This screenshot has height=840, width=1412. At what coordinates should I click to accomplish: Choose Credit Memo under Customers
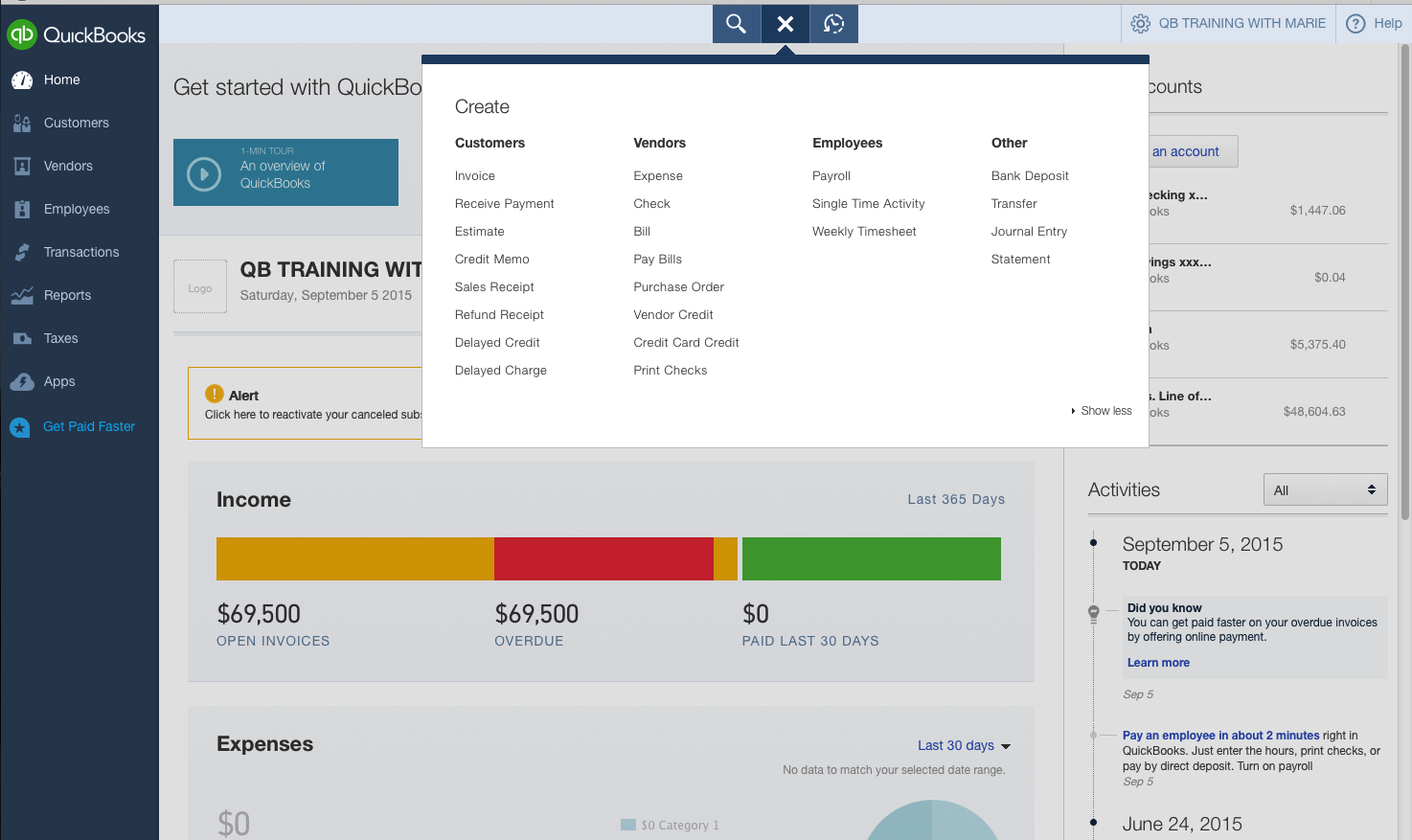492,260
